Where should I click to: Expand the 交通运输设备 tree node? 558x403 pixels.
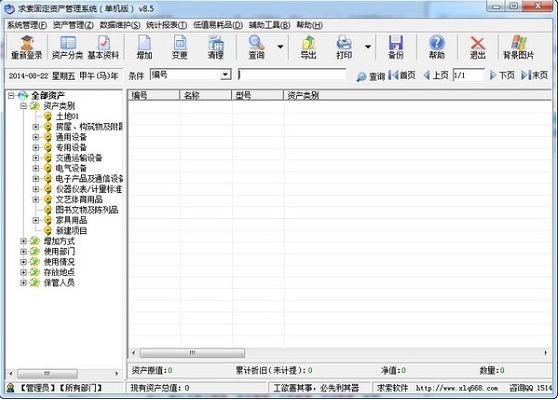[x=36, y=158]
